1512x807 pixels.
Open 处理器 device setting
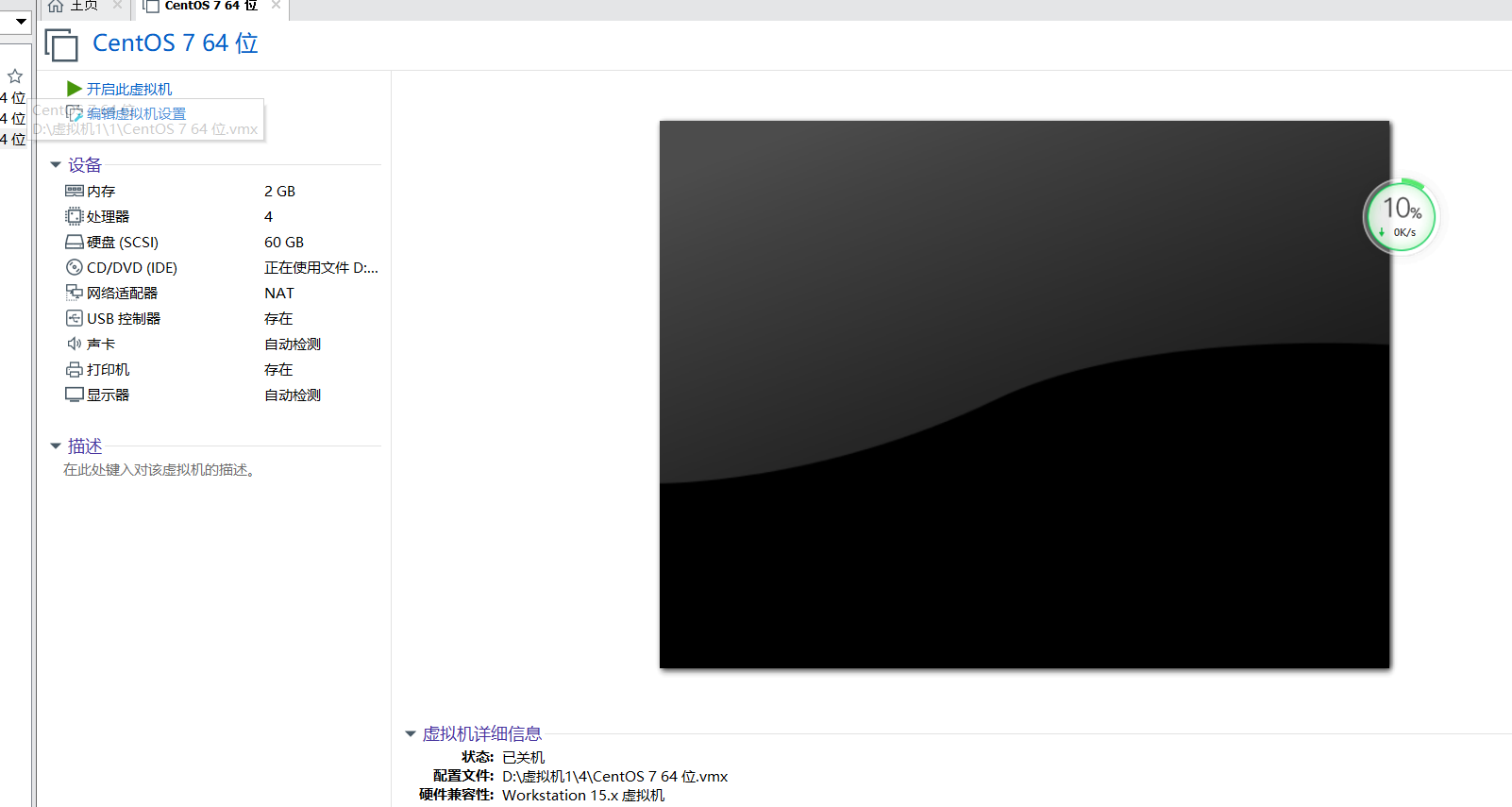coord(109,216)
